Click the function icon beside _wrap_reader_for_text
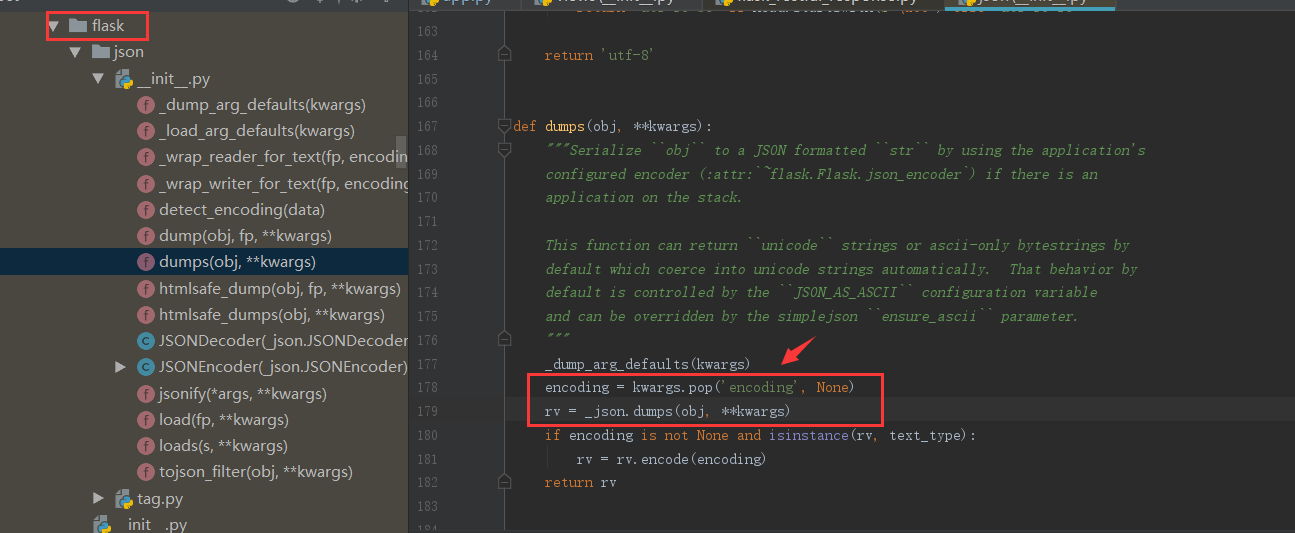Screen dimensions: 1295x533 click(145, 157)
